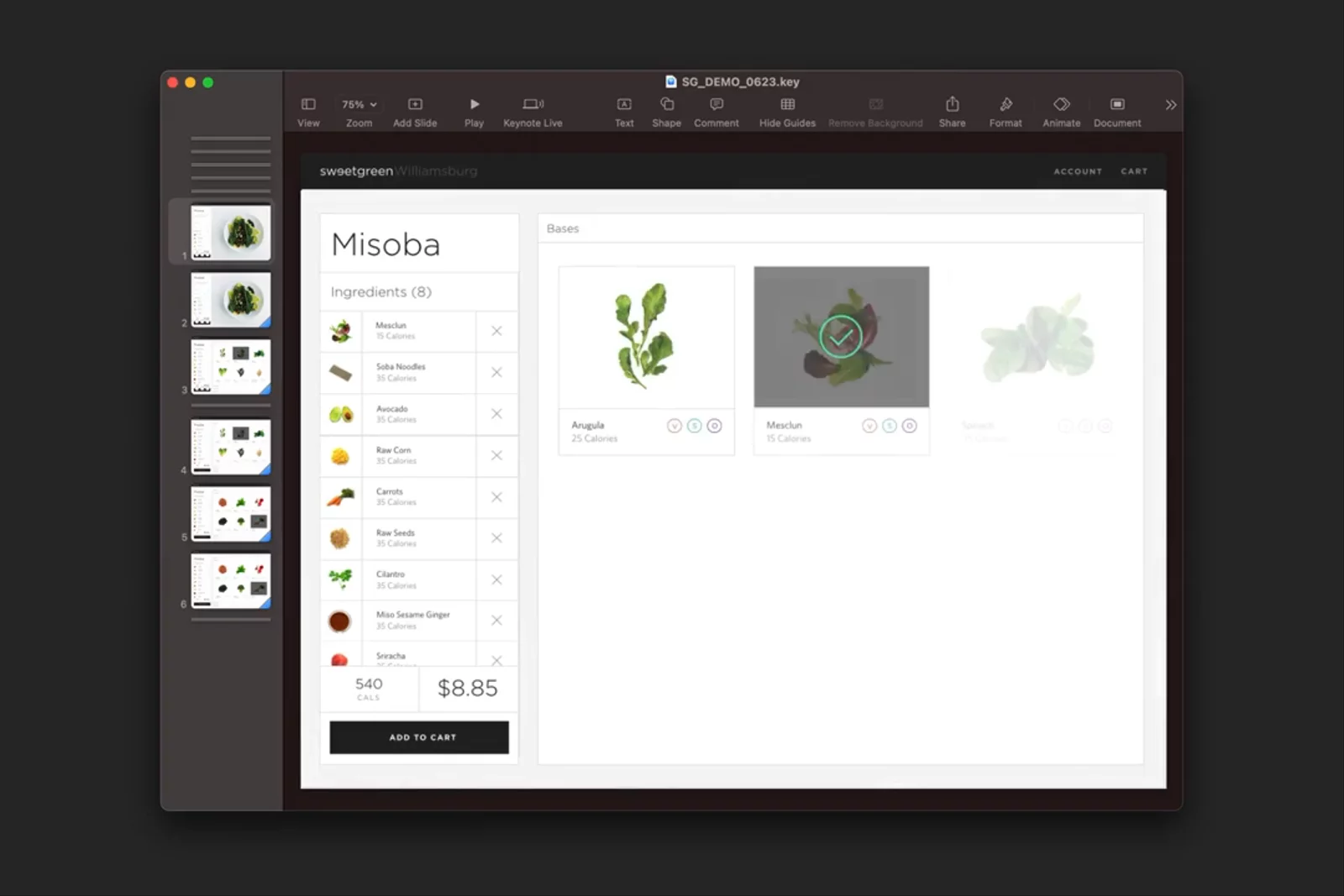Open the Format inspector
The height and width of the screenshot is (896, 1344).
pos(1005,112)
